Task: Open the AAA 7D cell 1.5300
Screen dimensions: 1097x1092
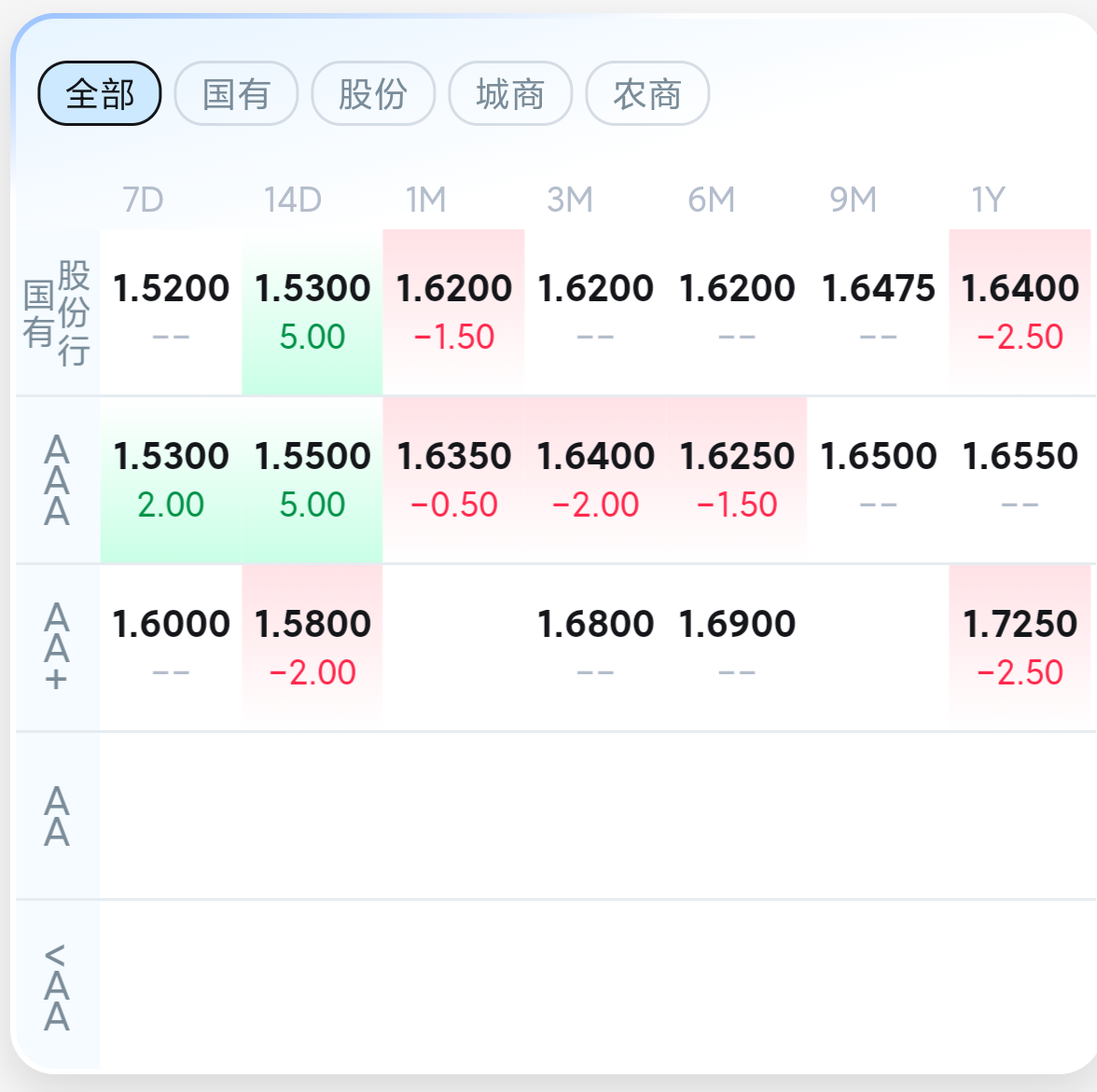Action: click(x=171, y=480)
